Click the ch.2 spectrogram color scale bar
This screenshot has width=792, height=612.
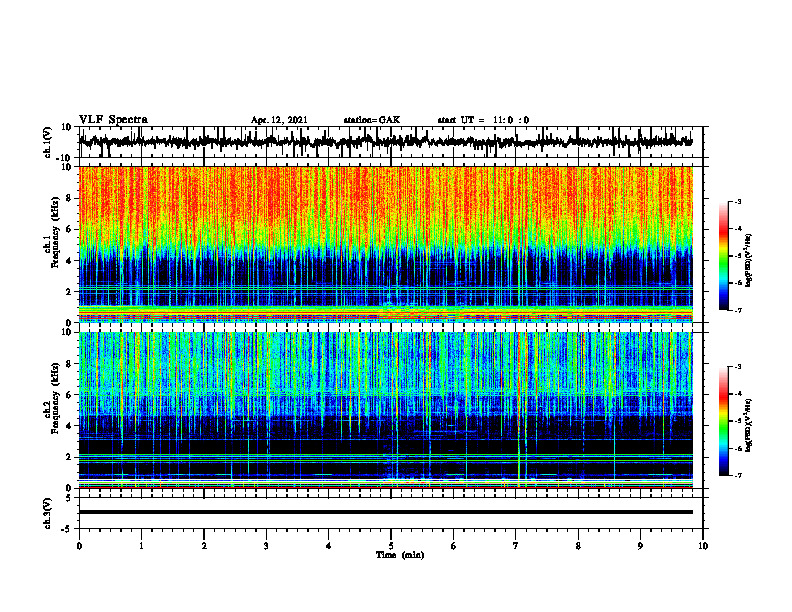(723, 421)
